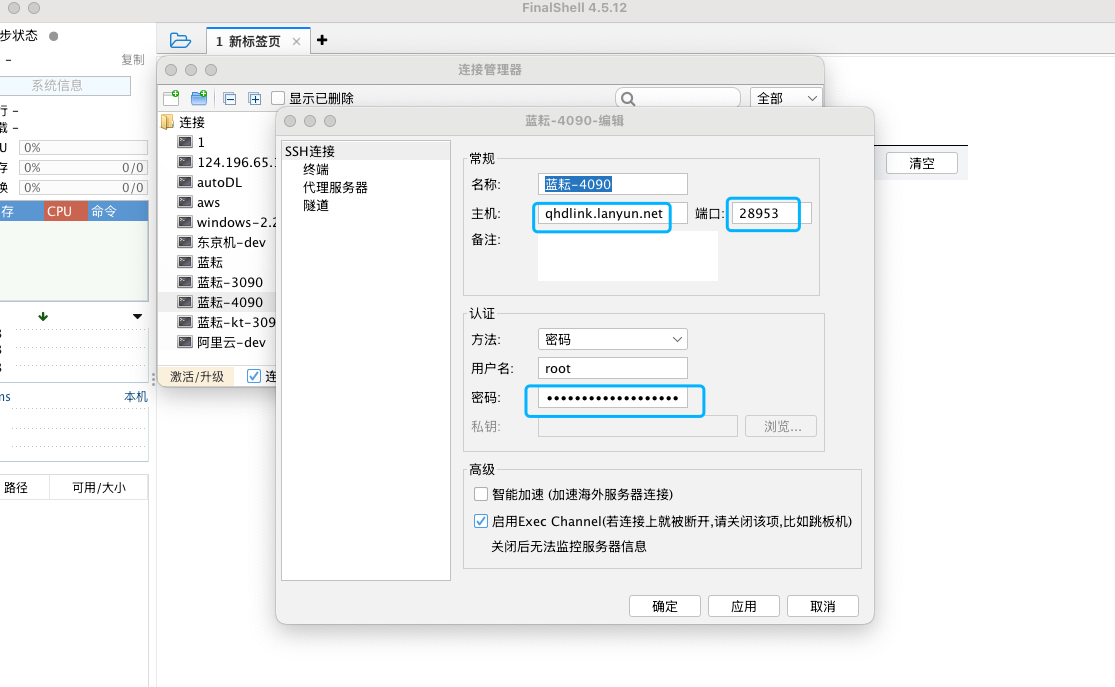Viewport: 1115px width, 687px height.
Task: Click the terminal icon beside aws
Action: point(185,201)
